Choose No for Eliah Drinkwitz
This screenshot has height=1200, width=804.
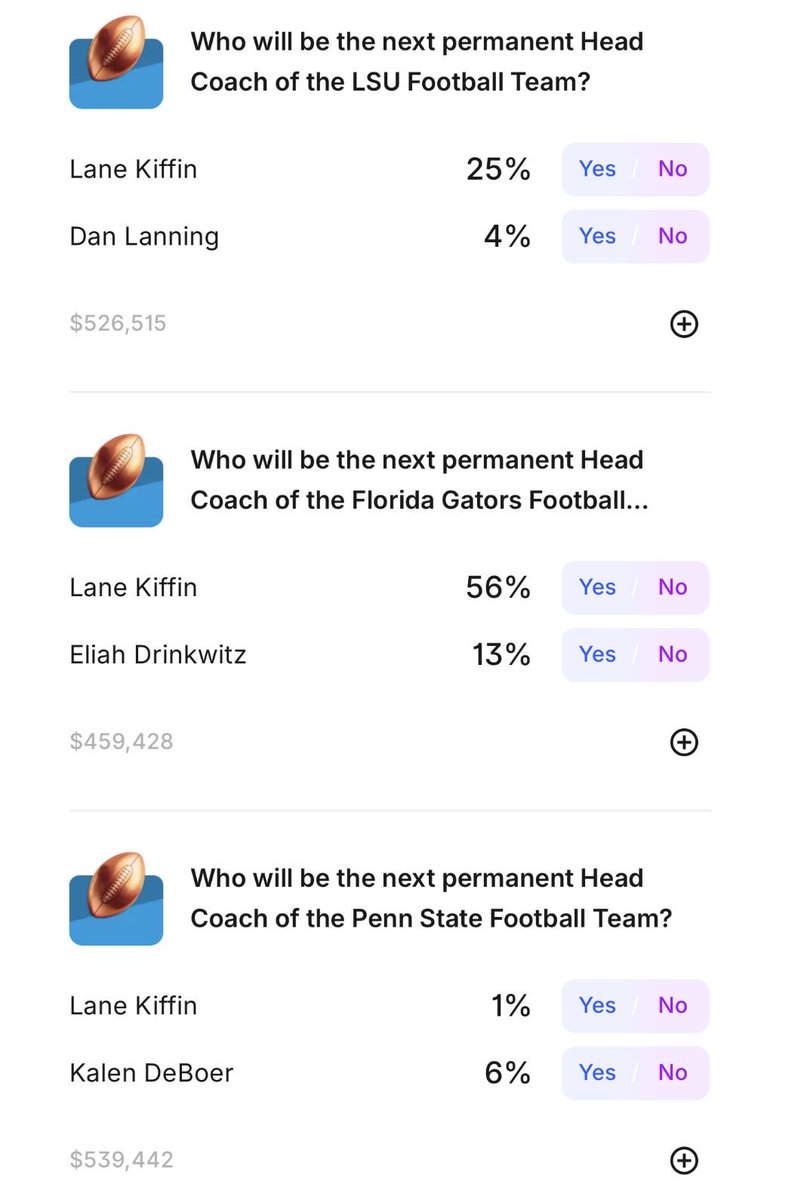coord(673,654)
